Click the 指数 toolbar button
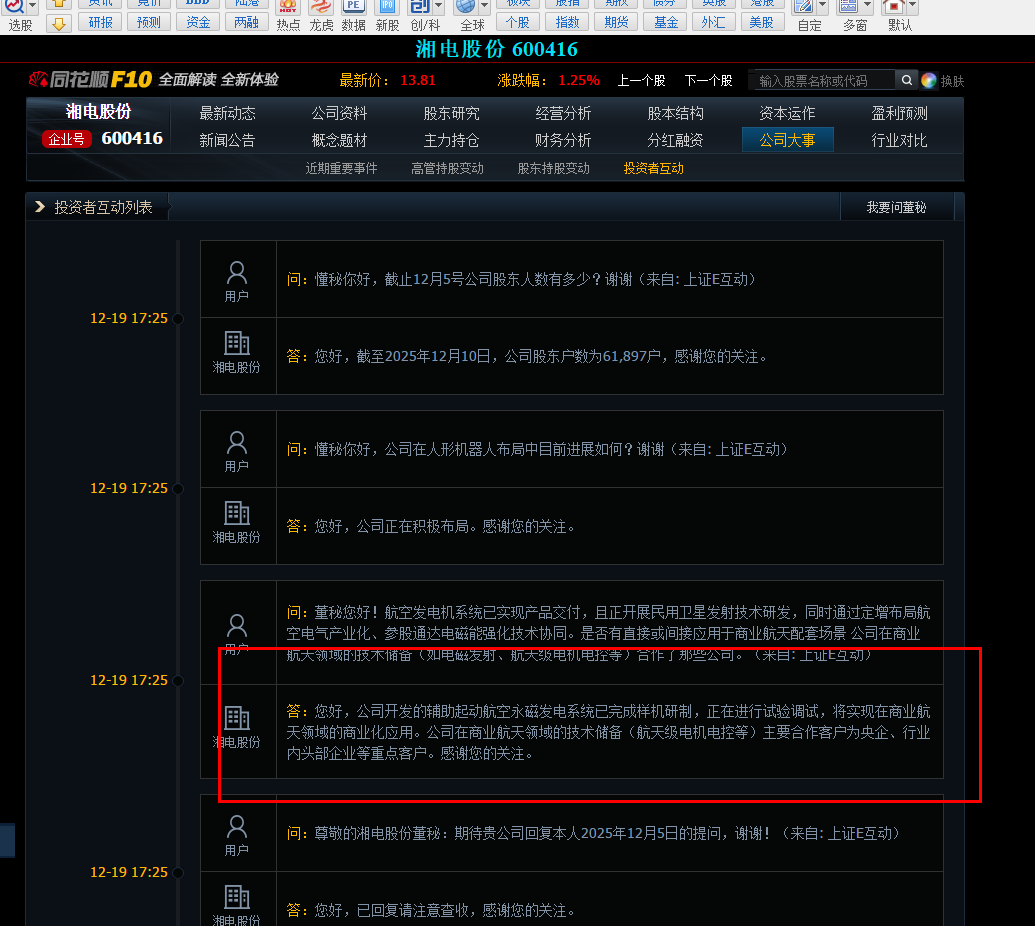Viewport: 1035px width, 926px height. (567, 22)
